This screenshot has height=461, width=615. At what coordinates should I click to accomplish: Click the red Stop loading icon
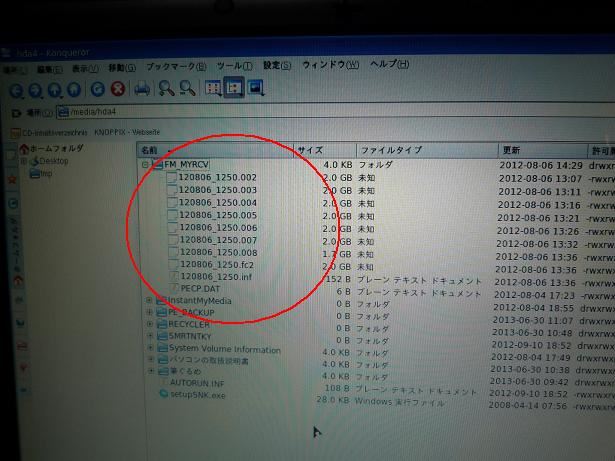[x=118, y=89]
